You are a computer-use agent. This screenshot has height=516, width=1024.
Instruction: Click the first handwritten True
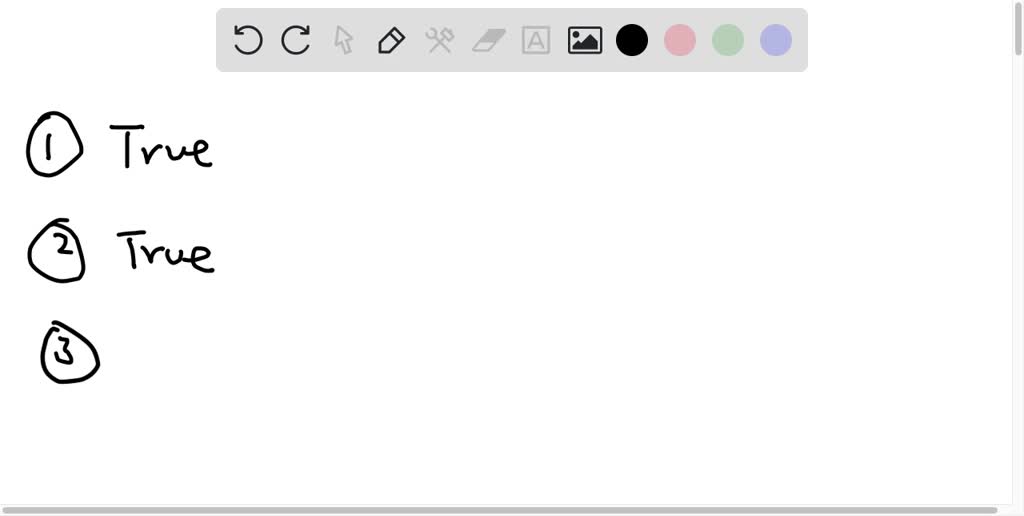tap(161, 146)
